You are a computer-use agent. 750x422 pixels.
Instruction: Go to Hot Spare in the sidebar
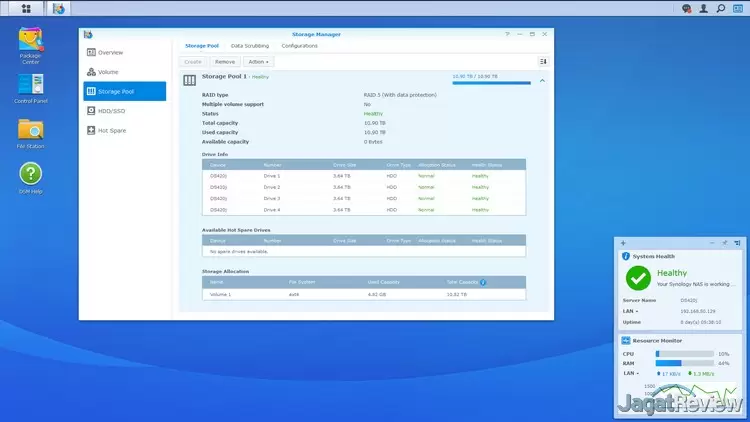point(124,130)
